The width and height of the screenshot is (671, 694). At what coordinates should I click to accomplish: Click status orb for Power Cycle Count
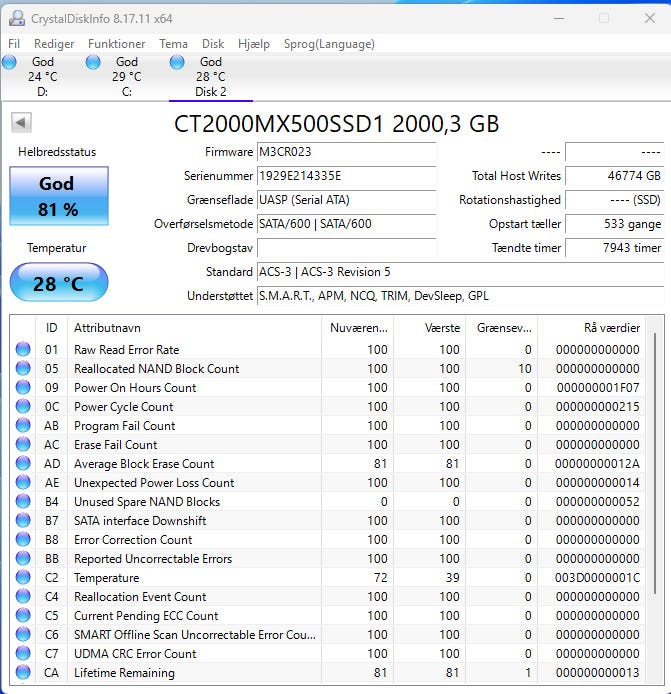[23, 407]
